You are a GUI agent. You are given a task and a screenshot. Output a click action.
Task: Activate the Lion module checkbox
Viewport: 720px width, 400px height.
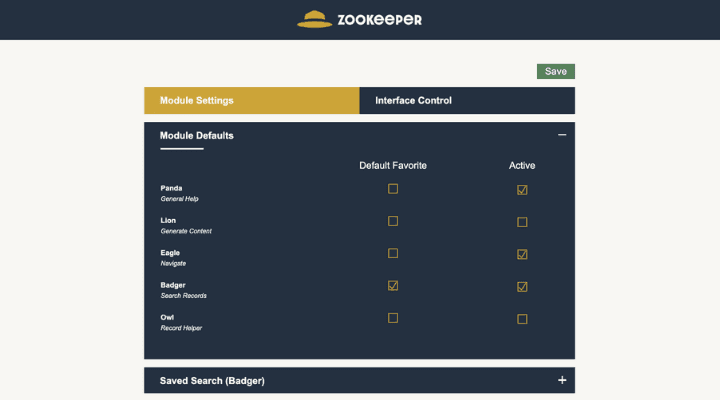click(x=522, y=222)
